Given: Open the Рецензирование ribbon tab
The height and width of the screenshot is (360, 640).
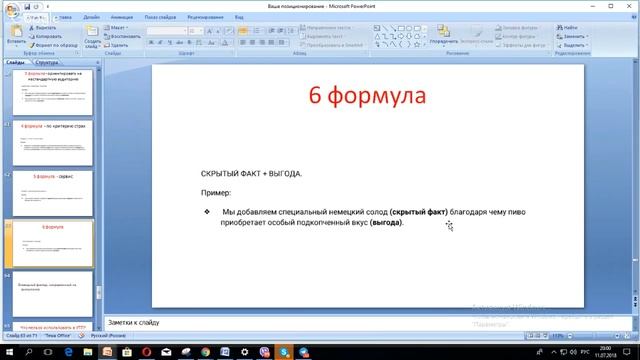Looking at the screenshot, I should [205, 17].
